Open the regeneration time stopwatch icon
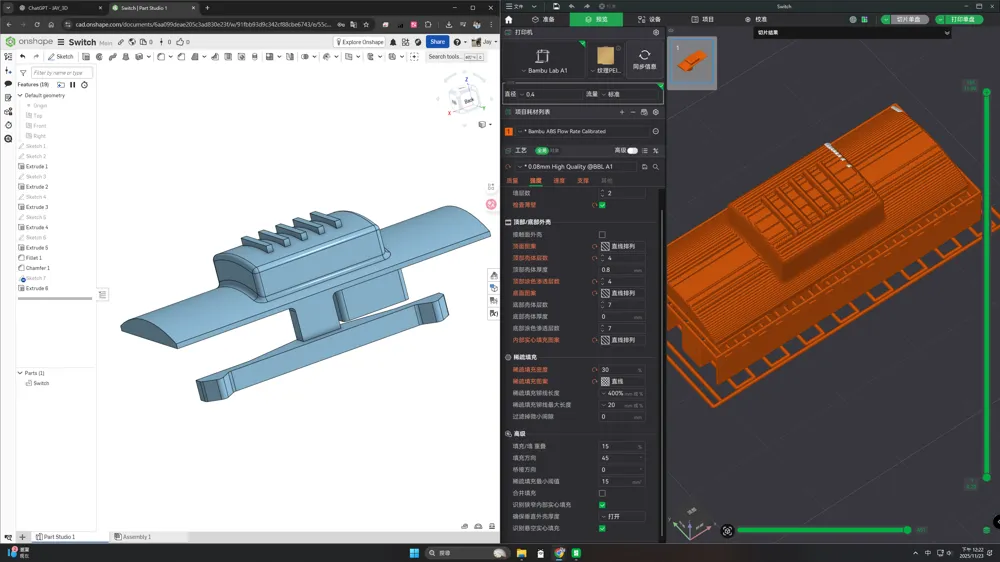This screenshot has width=1000, height=562. click(84, 85)
